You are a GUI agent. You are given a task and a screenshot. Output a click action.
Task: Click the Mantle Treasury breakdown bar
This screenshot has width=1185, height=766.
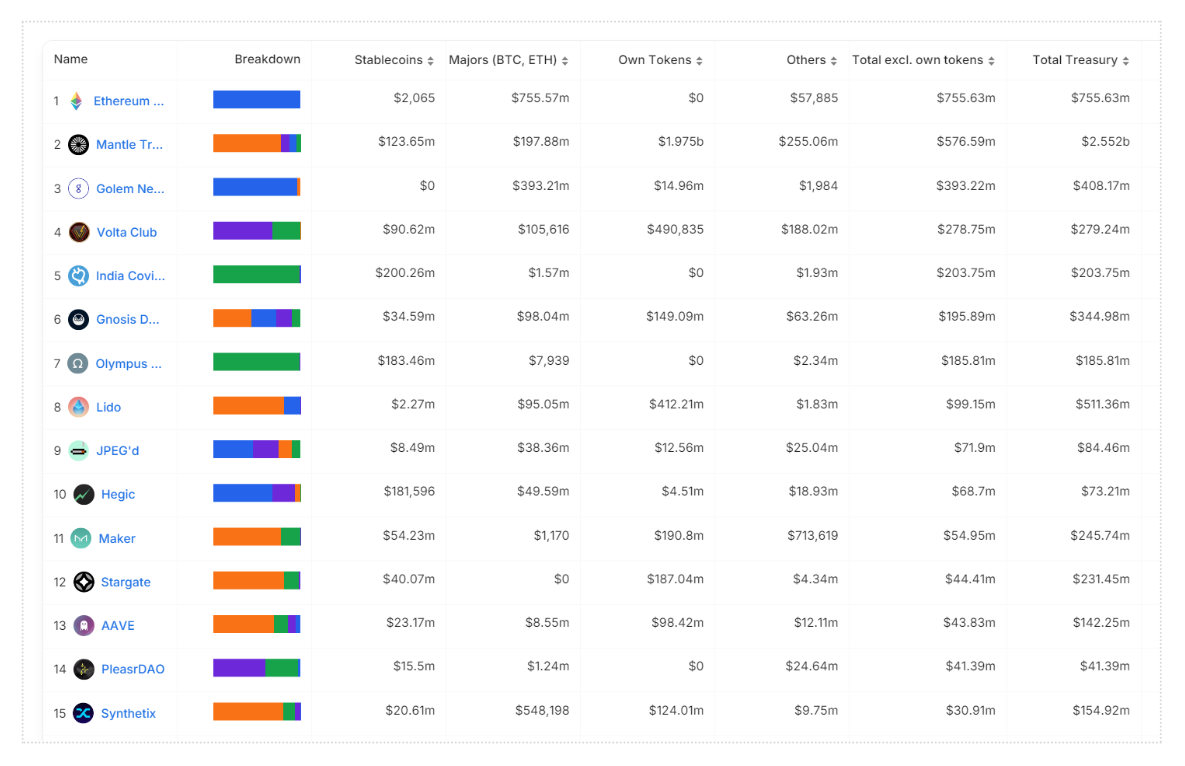pos(257,143)
